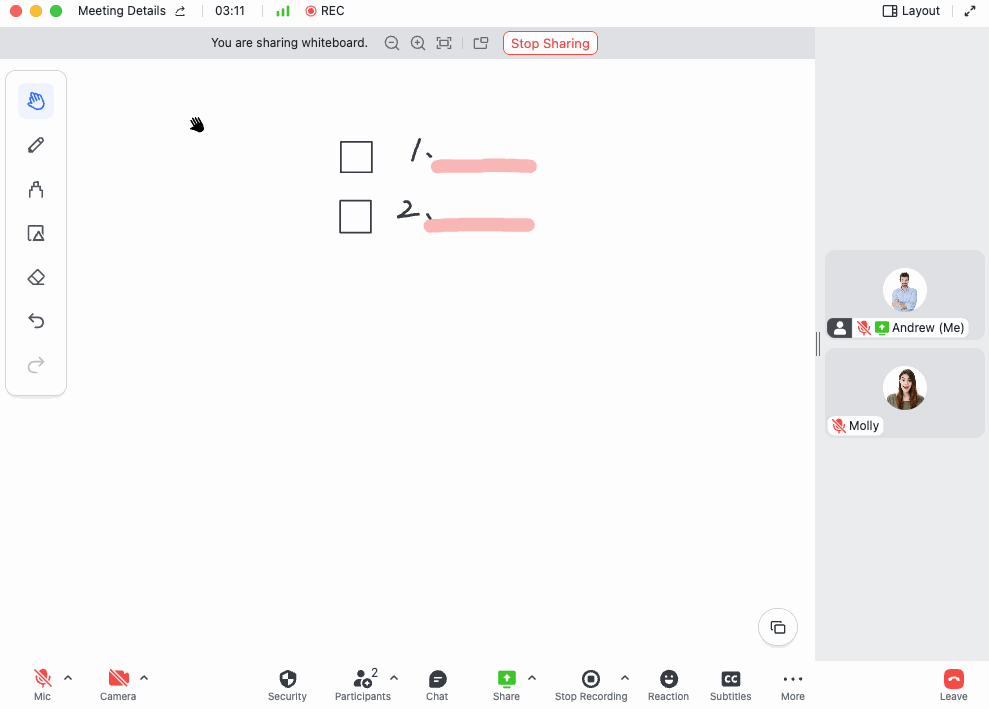Click the fit-to-window icon
Viewport: 989px width, 709px height.
(x=443, y=43)
